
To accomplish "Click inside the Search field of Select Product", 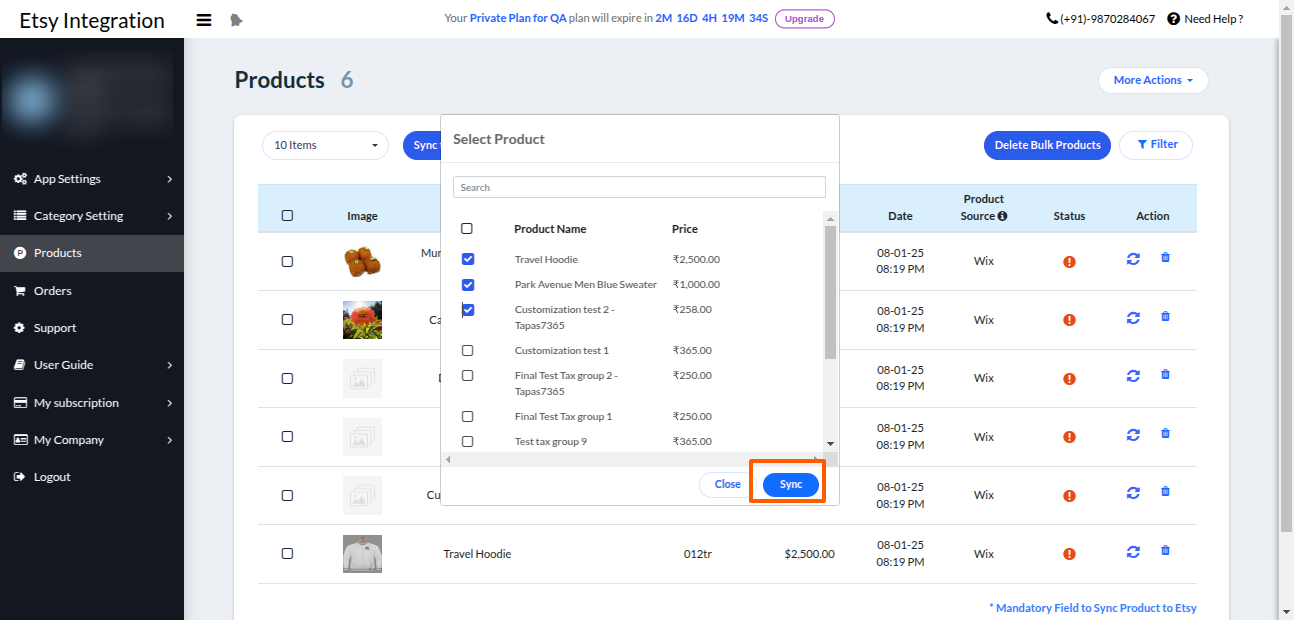I will (639, 187).
